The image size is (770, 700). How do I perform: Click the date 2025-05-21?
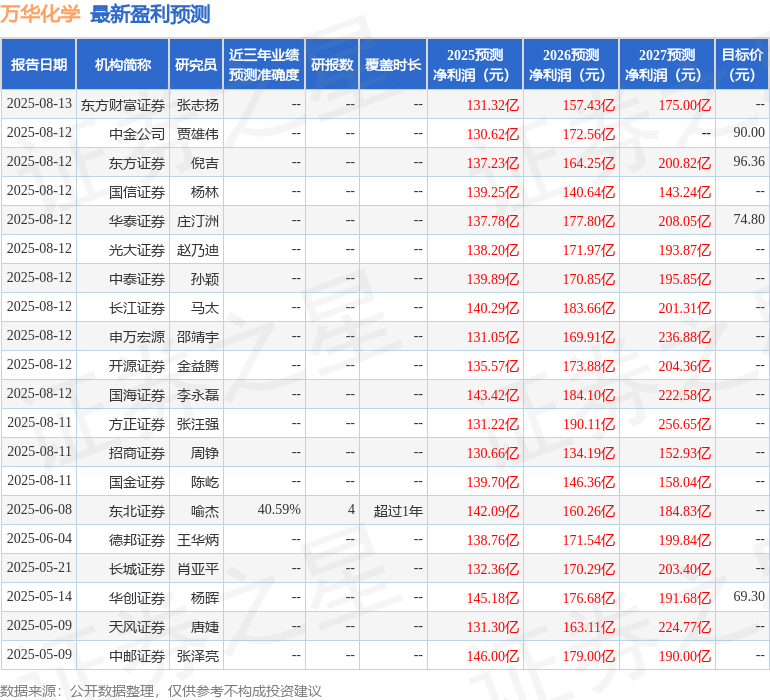tap(39, 567)
